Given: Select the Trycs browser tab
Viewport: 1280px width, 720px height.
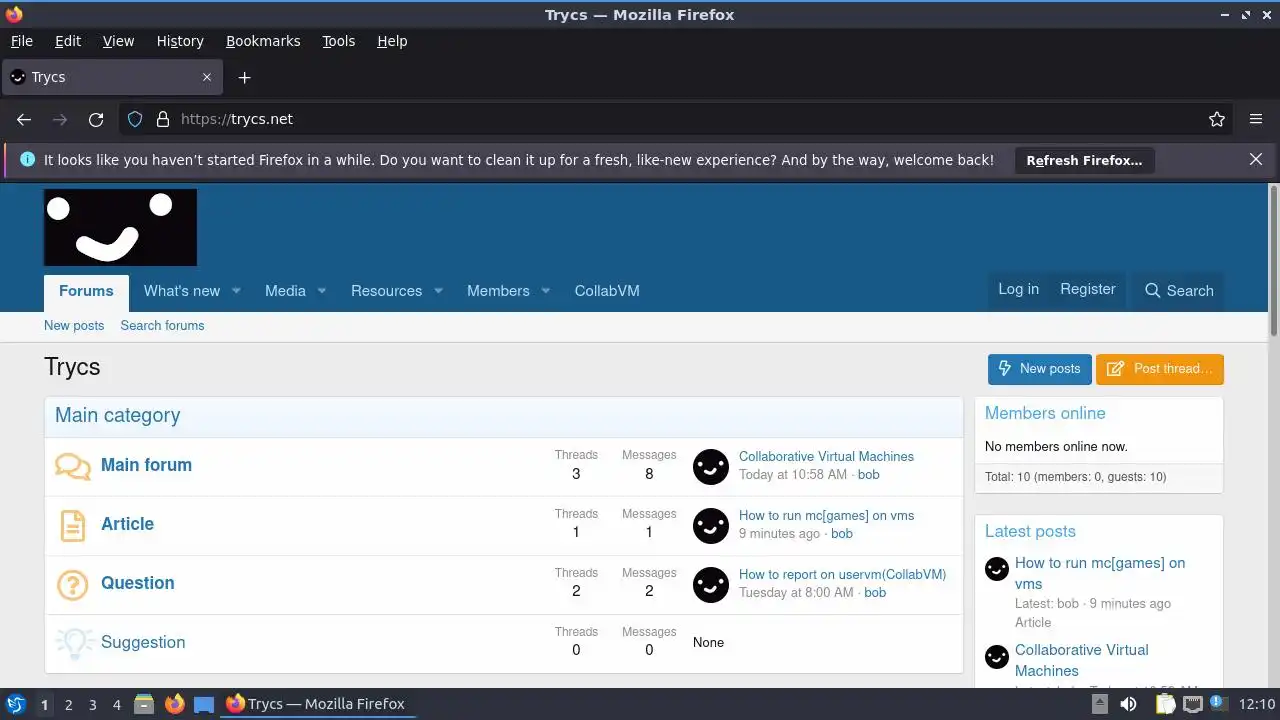Looking at the screenshot, I should 112,77.
